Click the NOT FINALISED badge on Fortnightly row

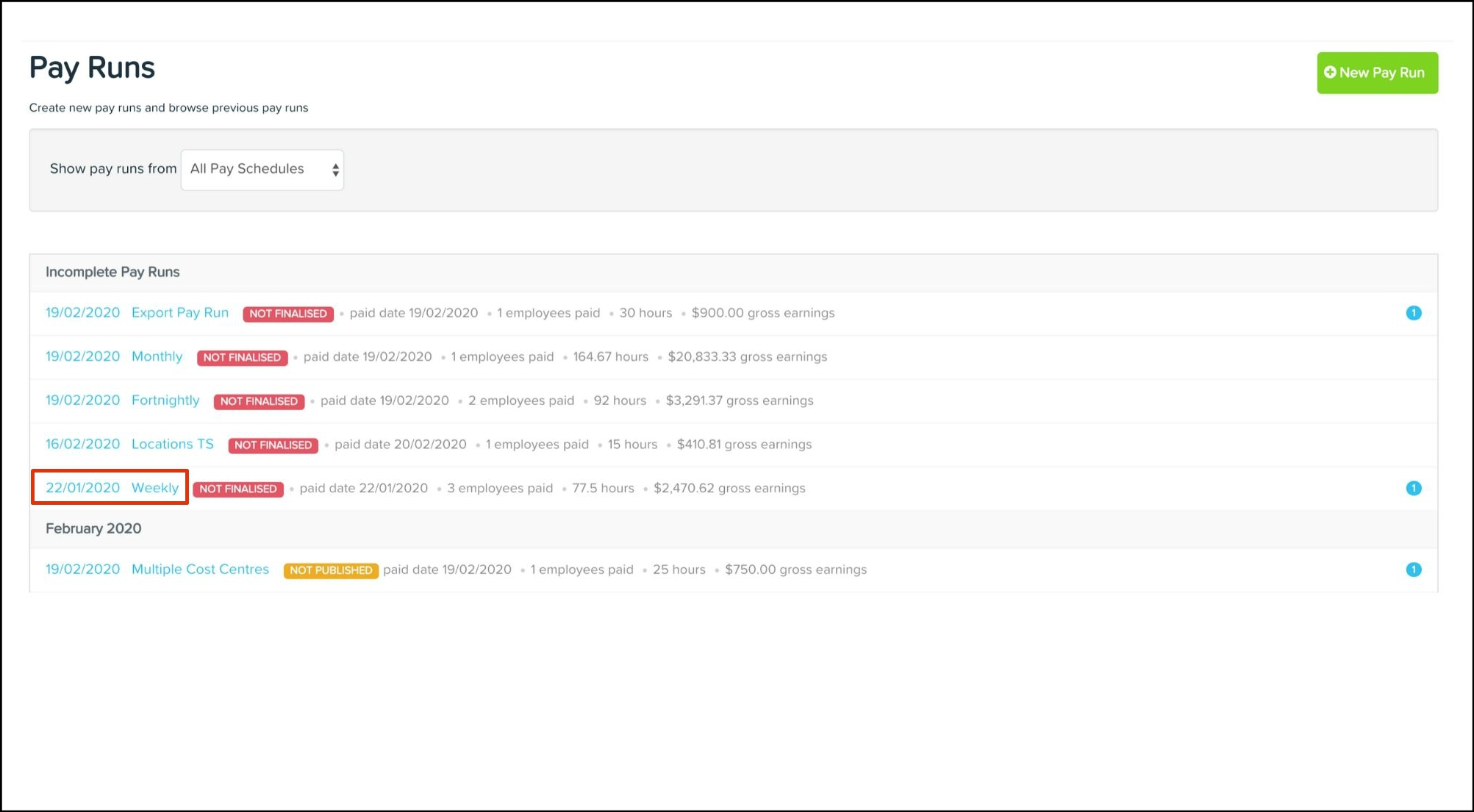259,401
